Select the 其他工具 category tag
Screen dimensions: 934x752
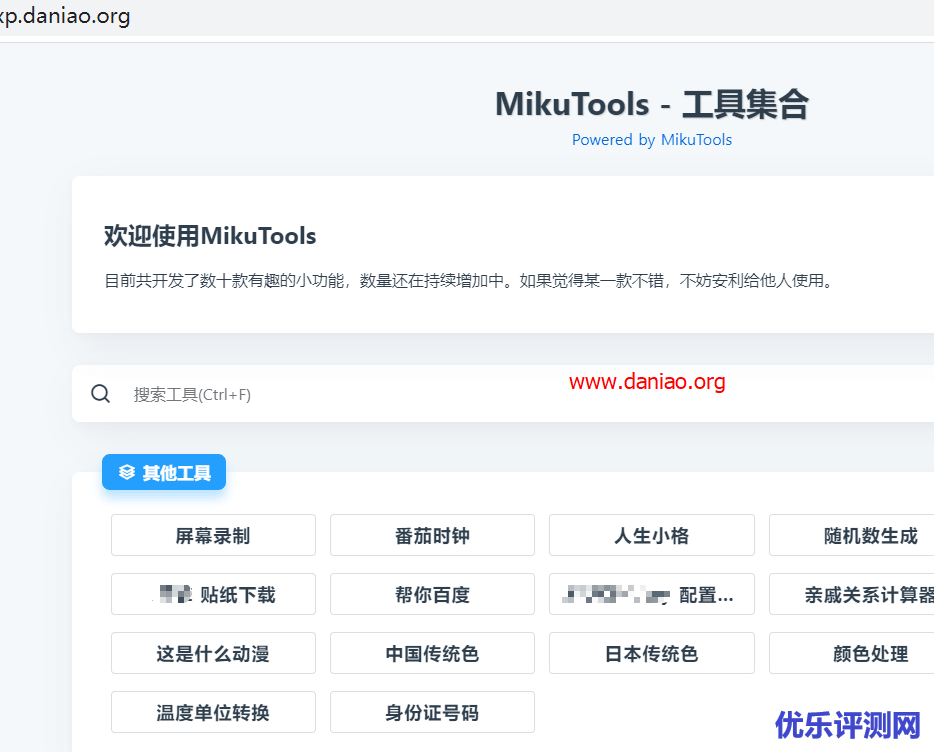point(164,472)
